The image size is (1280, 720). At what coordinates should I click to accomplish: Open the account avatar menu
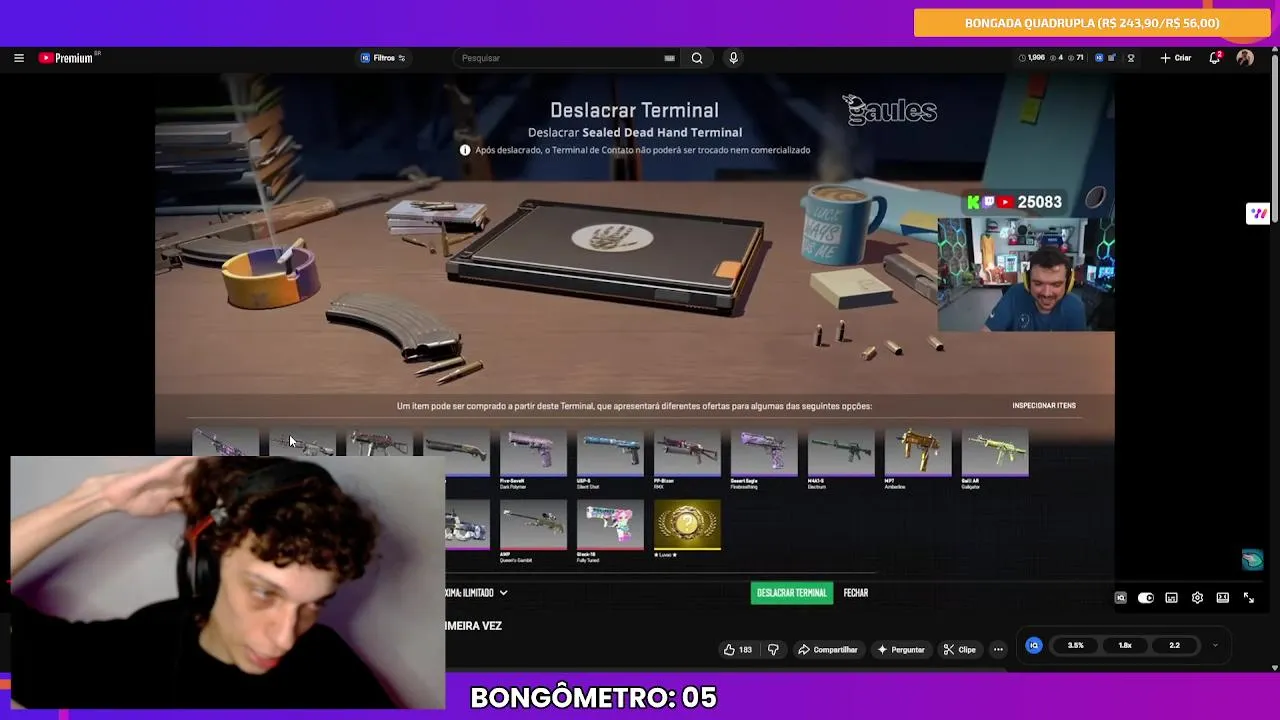pyautogui.click(x=1245, y=58)
